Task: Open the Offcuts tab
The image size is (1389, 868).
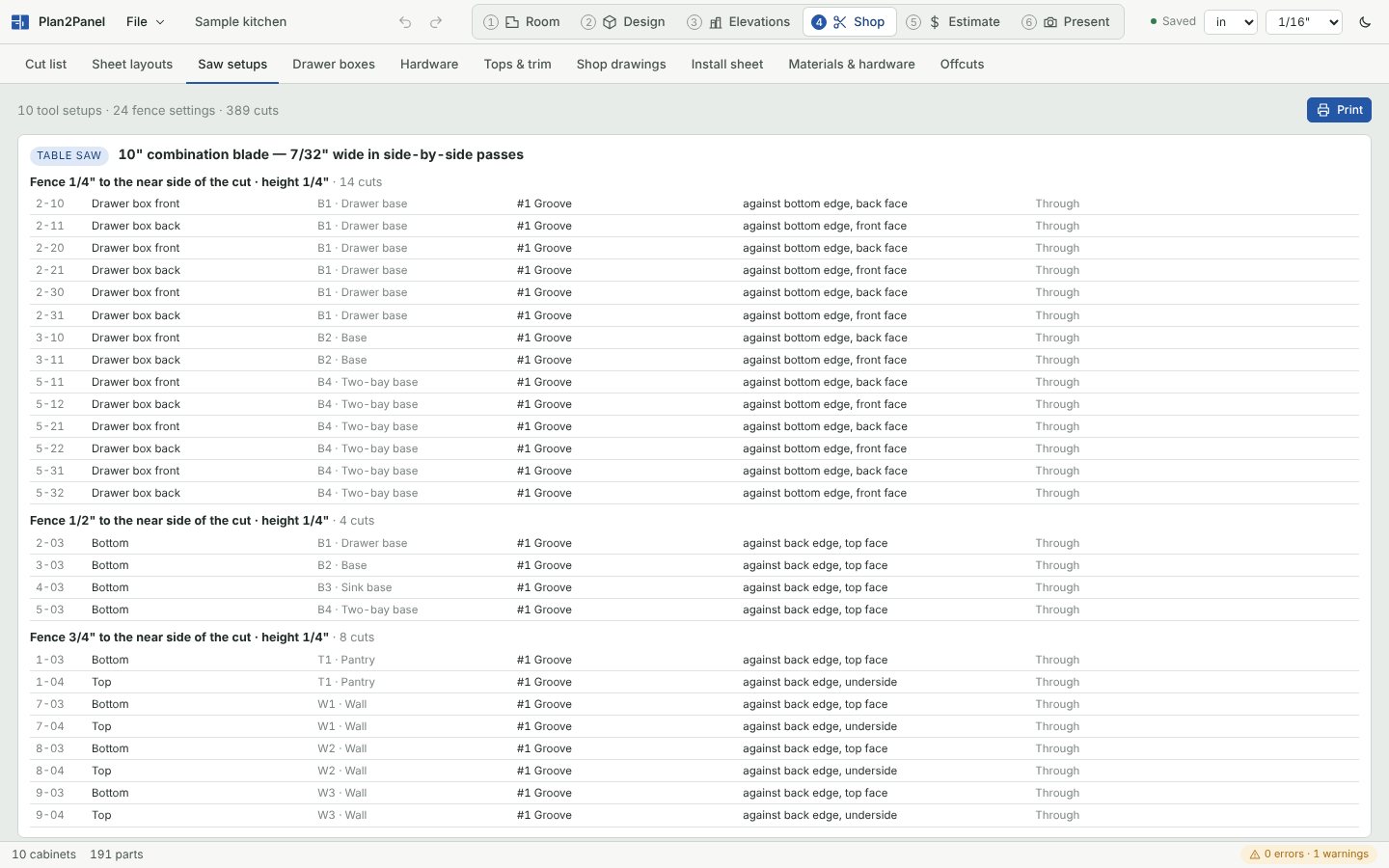Action: coord(963,64)
